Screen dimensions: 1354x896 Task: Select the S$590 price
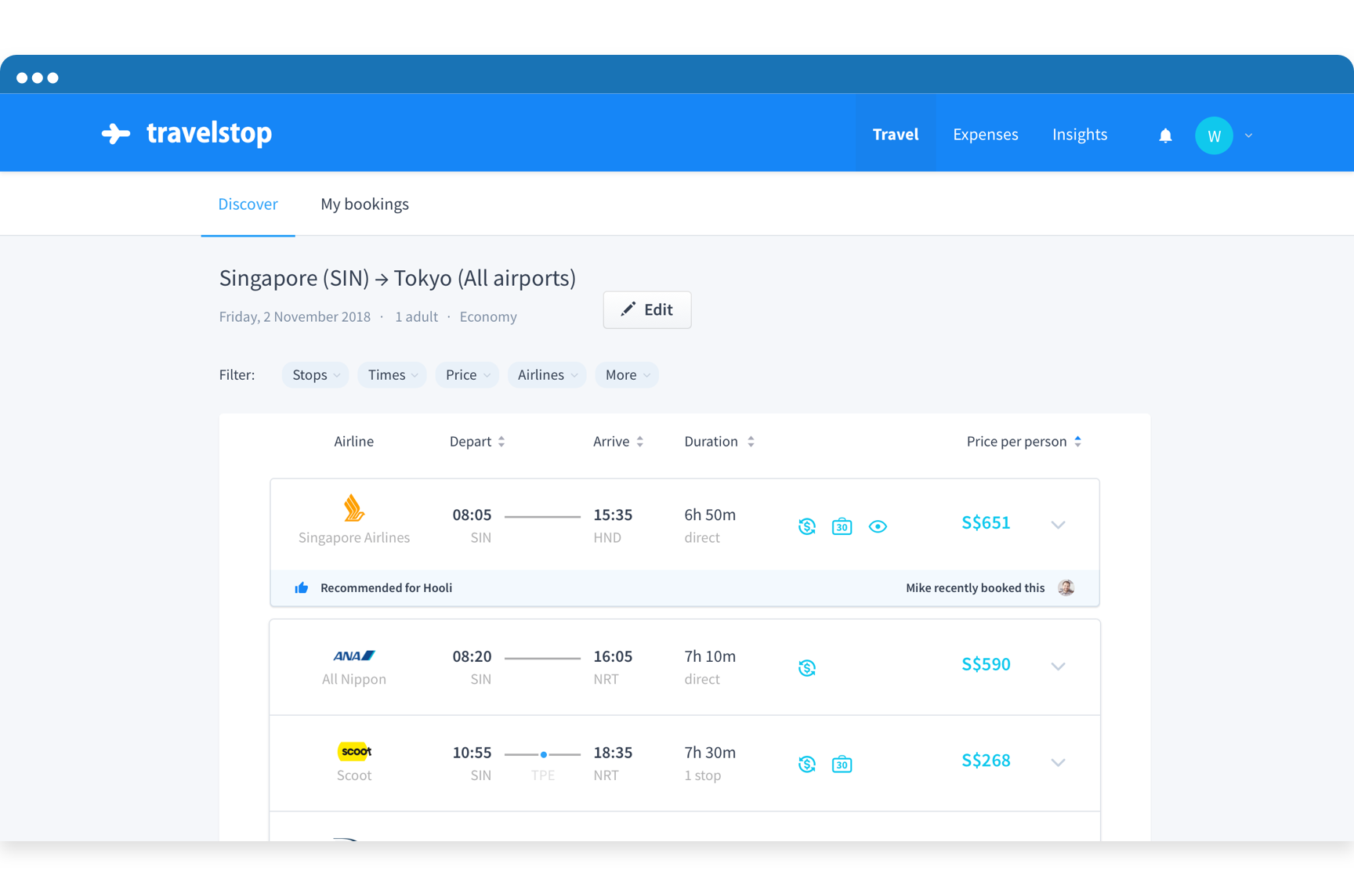tap(986, 665)
